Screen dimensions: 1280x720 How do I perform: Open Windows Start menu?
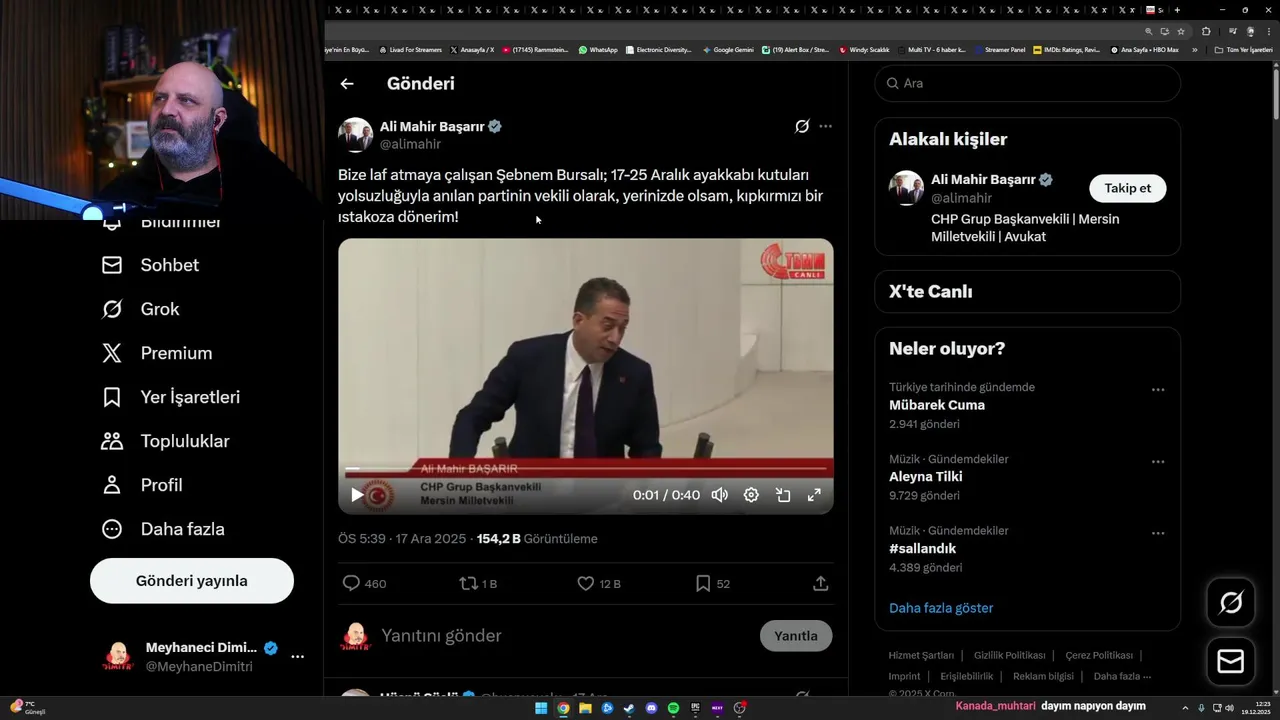coord(541,708)
